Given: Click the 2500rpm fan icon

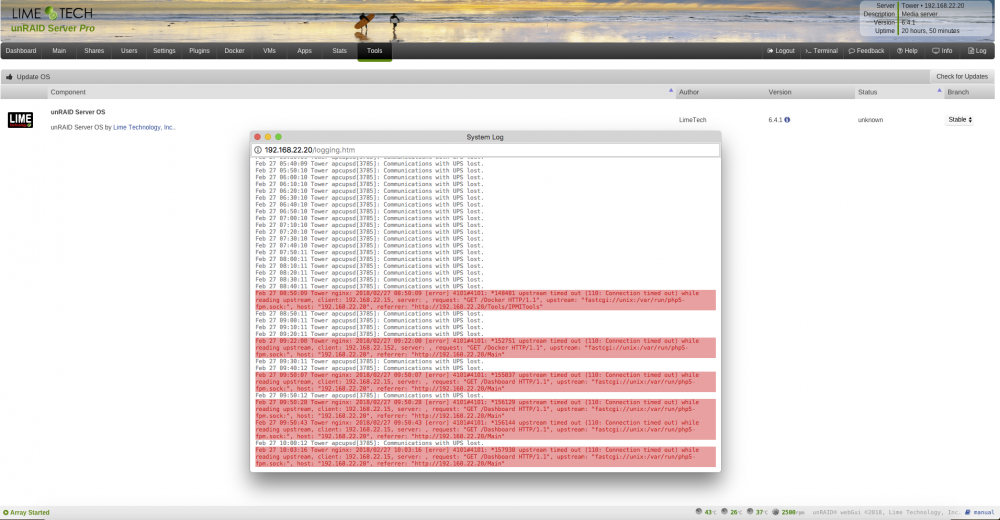Looking at the screenshot, I should pos(776,512).
